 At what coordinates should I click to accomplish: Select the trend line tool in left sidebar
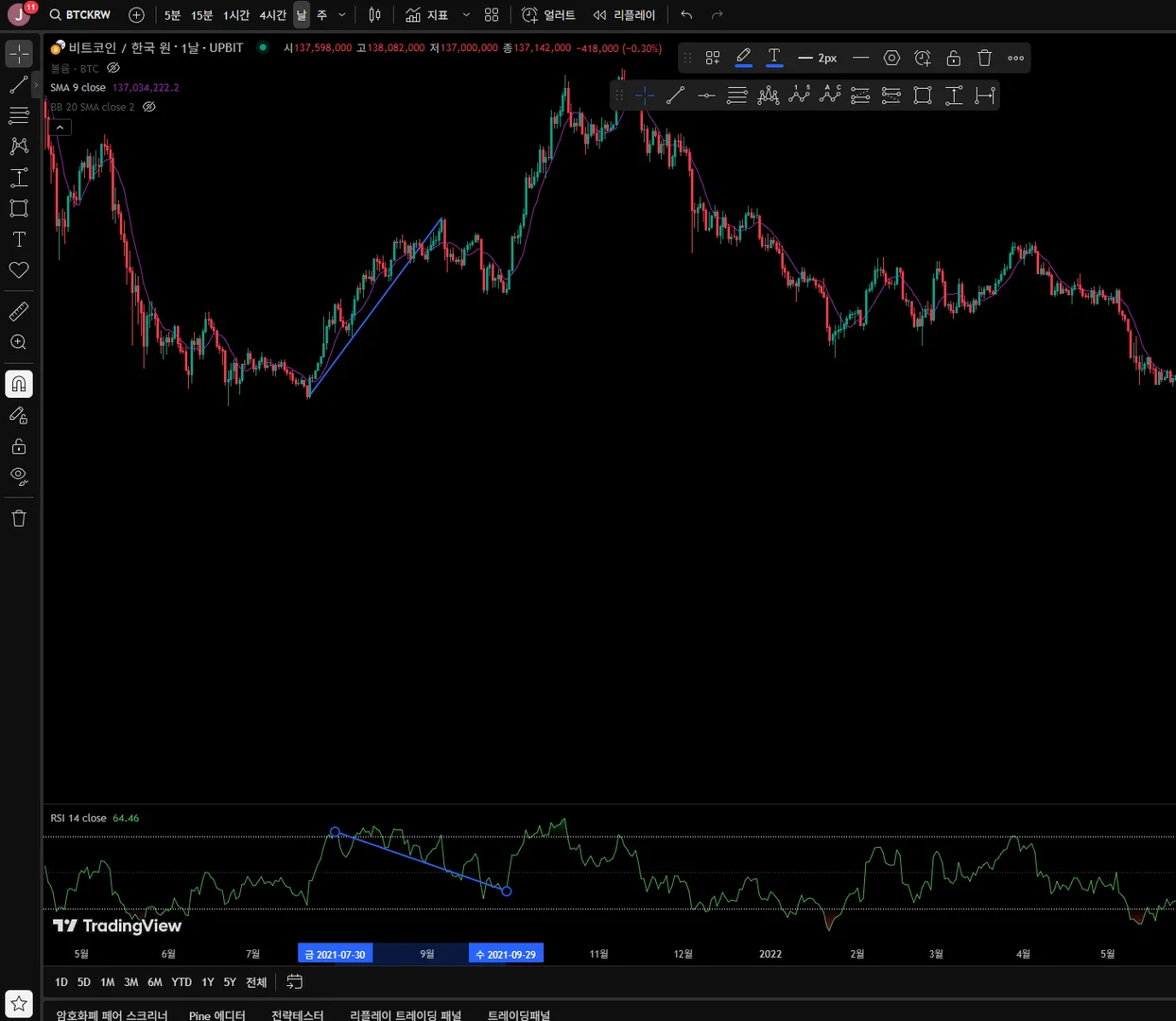pyautogui.click(x=19, y=85)
